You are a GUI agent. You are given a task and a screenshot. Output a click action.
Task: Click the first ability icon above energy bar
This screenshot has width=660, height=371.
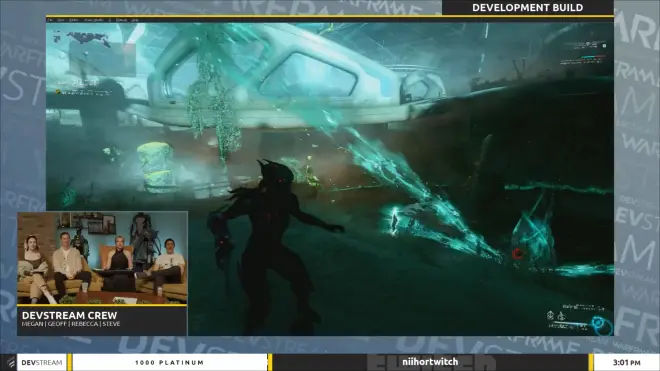point(550,315)
